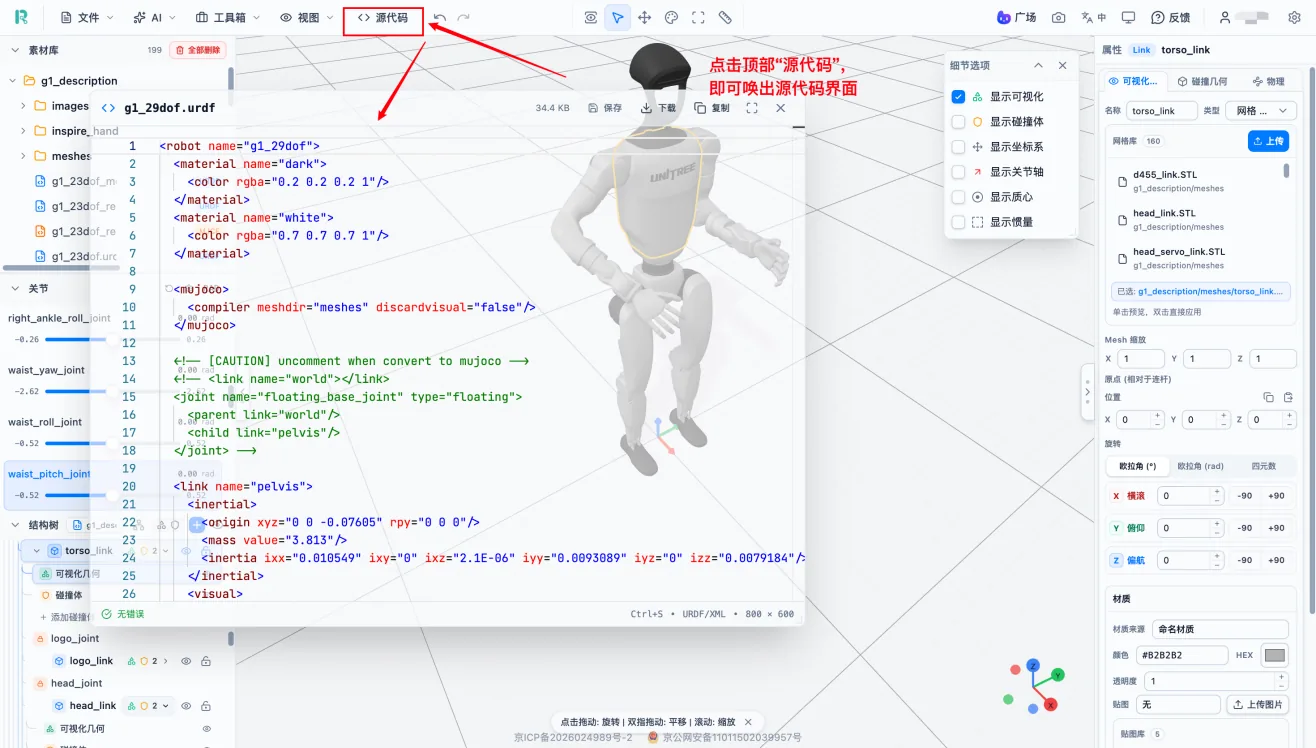Collapse the 素材库 section
Viewport: 1316px width, 748px height.
pyautogui.click(x=15, y=50)
